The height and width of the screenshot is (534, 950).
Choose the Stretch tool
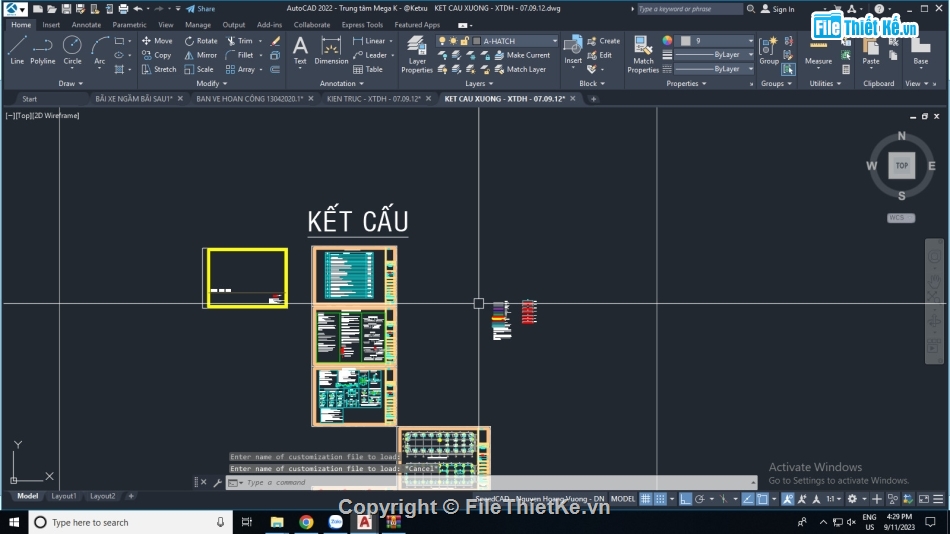point(159,70)
